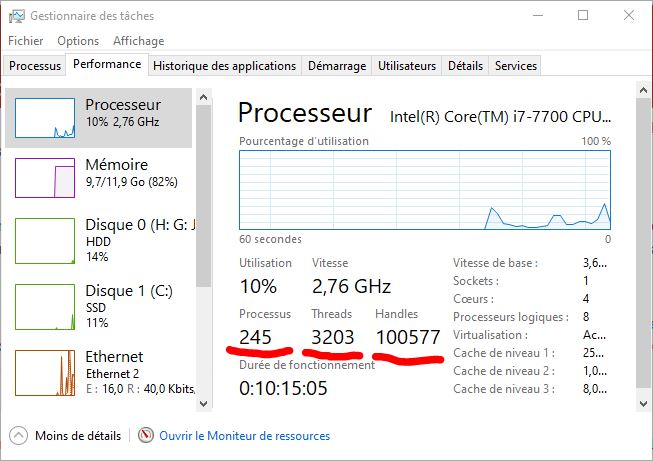Switch to the Utilisateurs tab
The image size is (653, 461).
click(407, 66)
